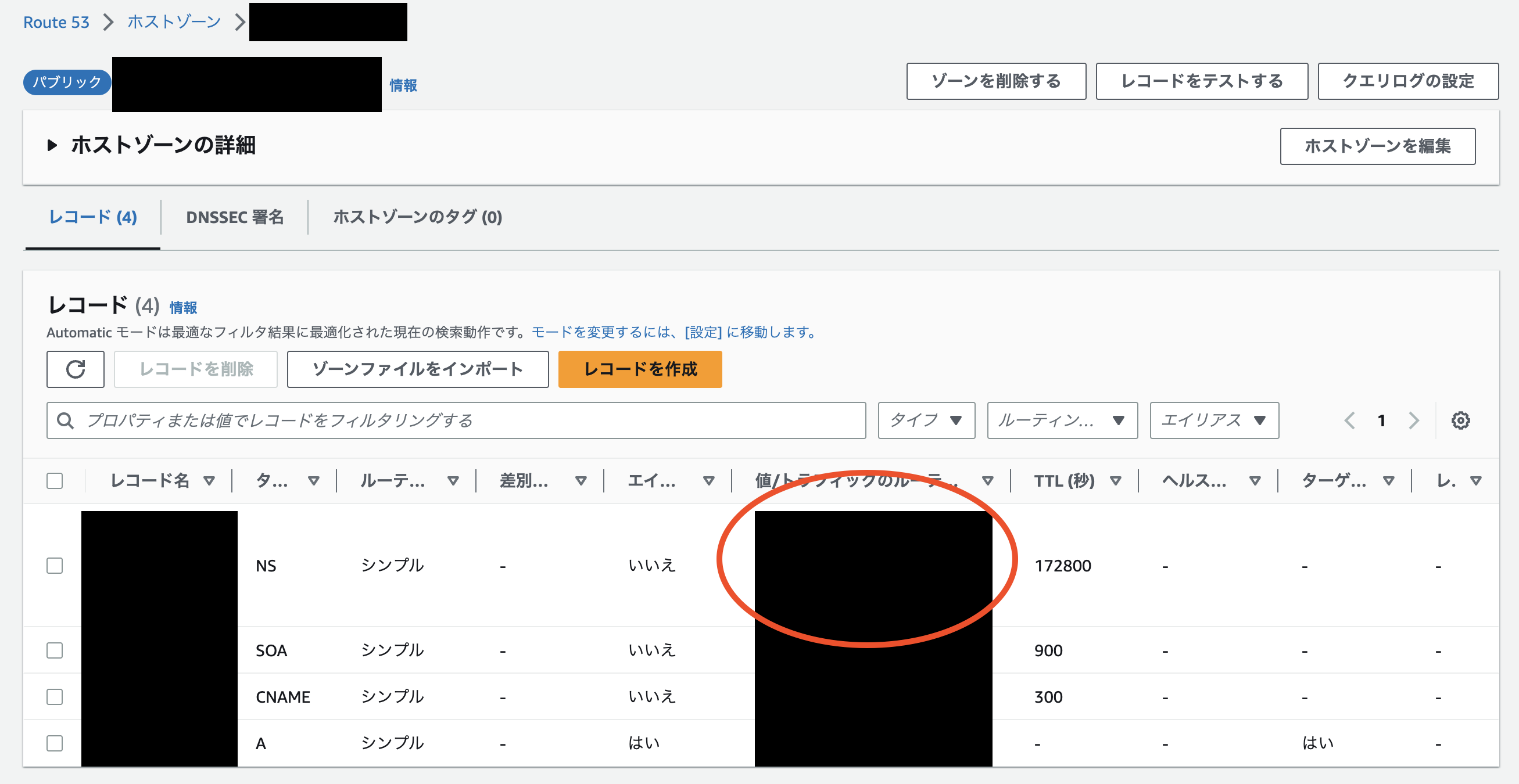
Task: Click the refresh records icon
Action: point(75,369)
